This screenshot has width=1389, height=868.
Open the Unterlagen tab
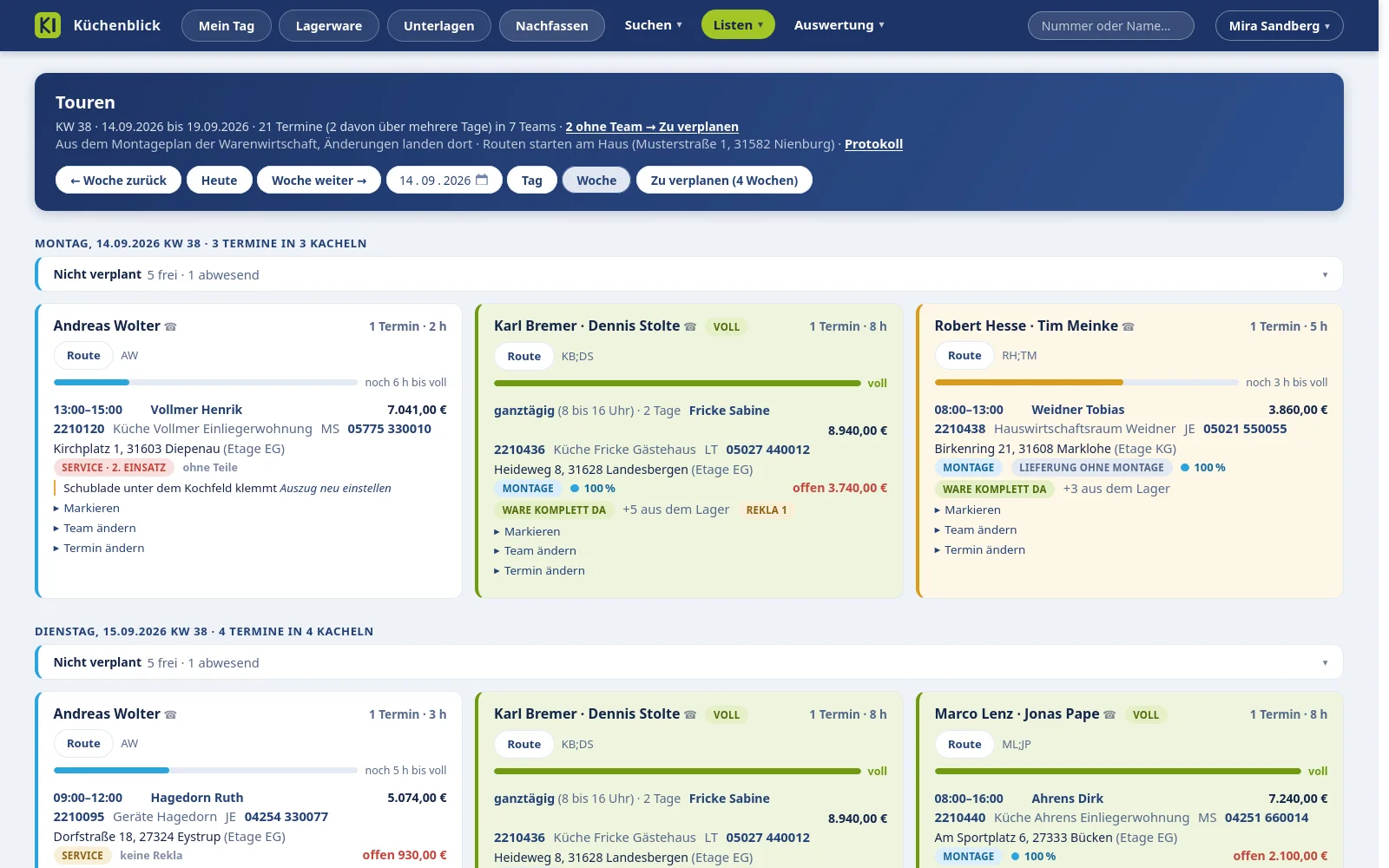tap(439, 26)
